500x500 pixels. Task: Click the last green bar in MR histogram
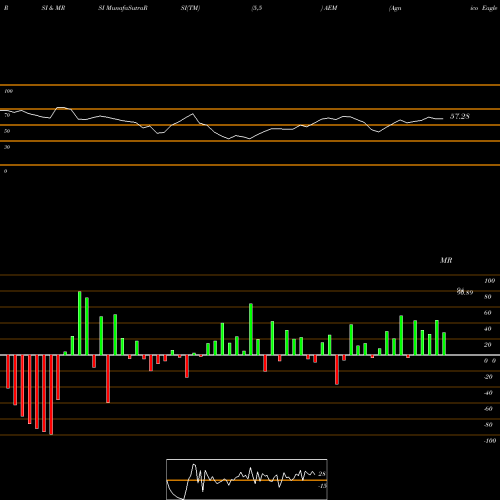[444, 344]
